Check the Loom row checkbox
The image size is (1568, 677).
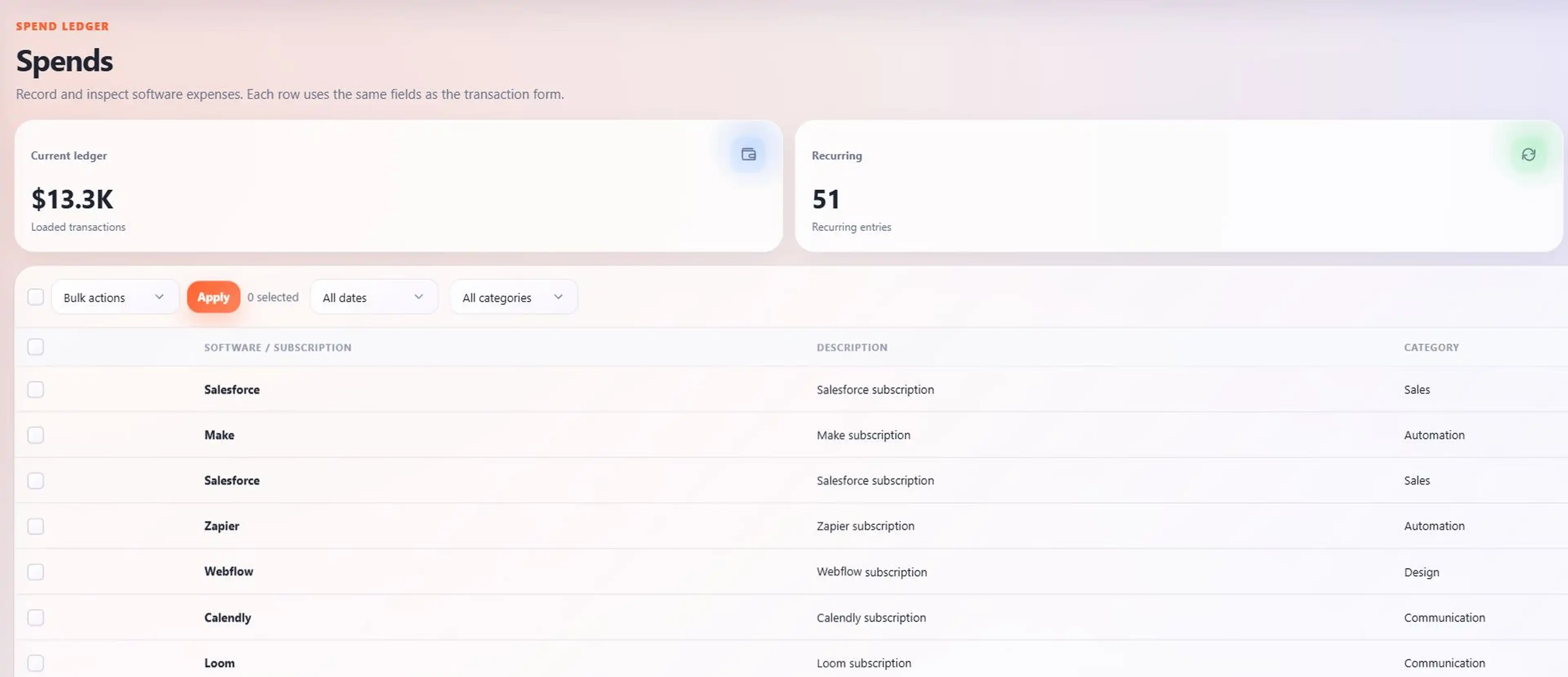36,663
